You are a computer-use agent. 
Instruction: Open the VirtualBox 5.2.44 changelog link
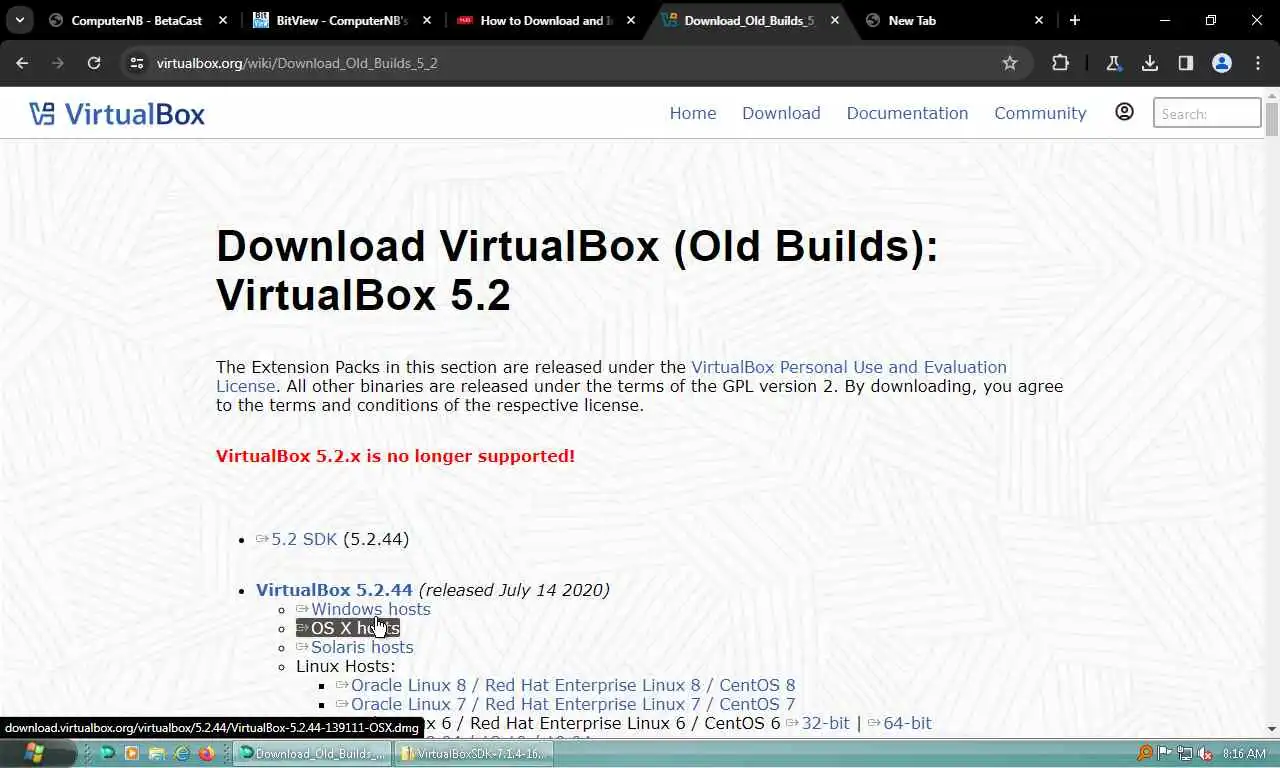click(334, 590)
